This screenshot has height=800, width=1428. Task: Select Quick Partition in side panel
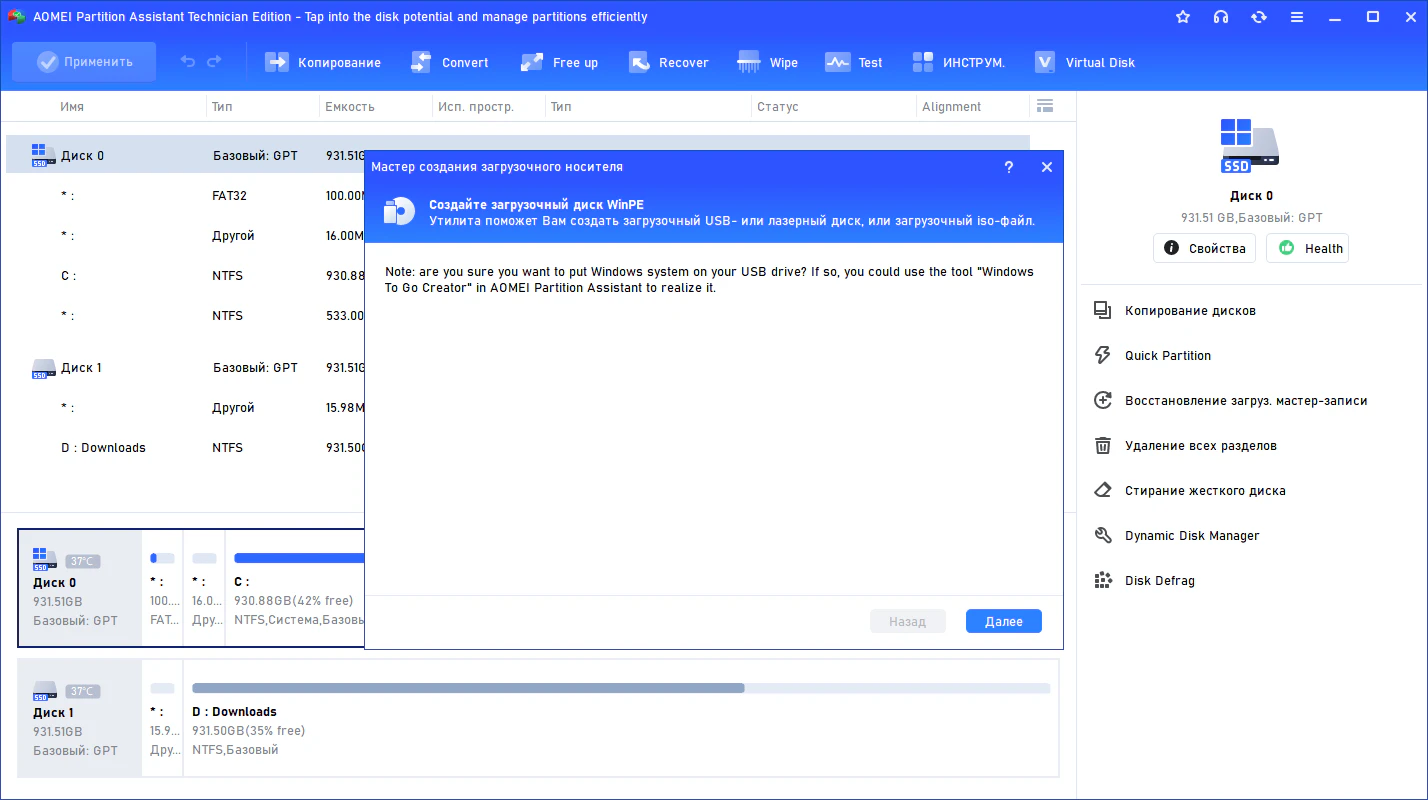(x=1167, y=355)
